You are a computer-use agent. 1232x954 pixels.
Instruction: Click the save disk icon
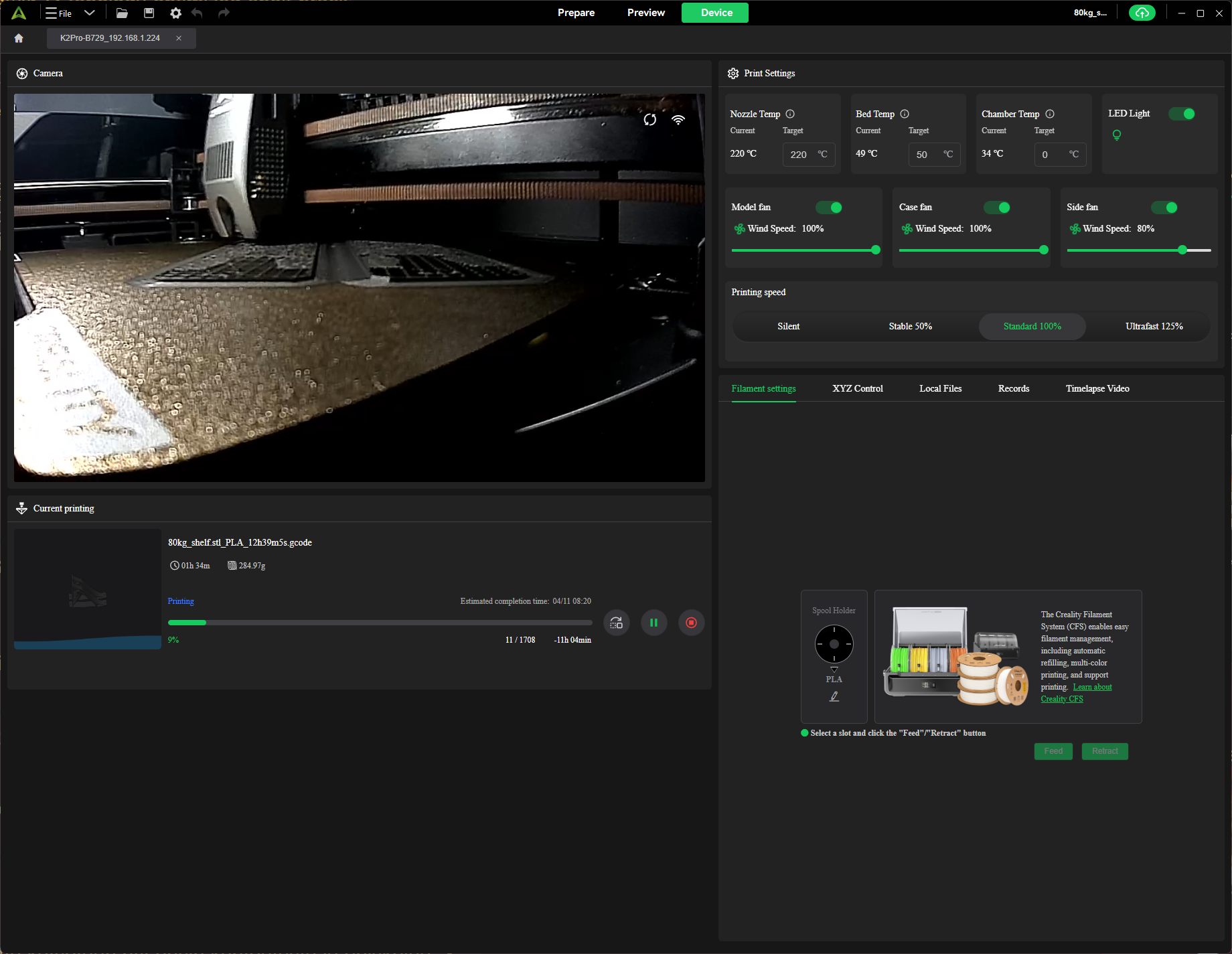pos(149,13)
